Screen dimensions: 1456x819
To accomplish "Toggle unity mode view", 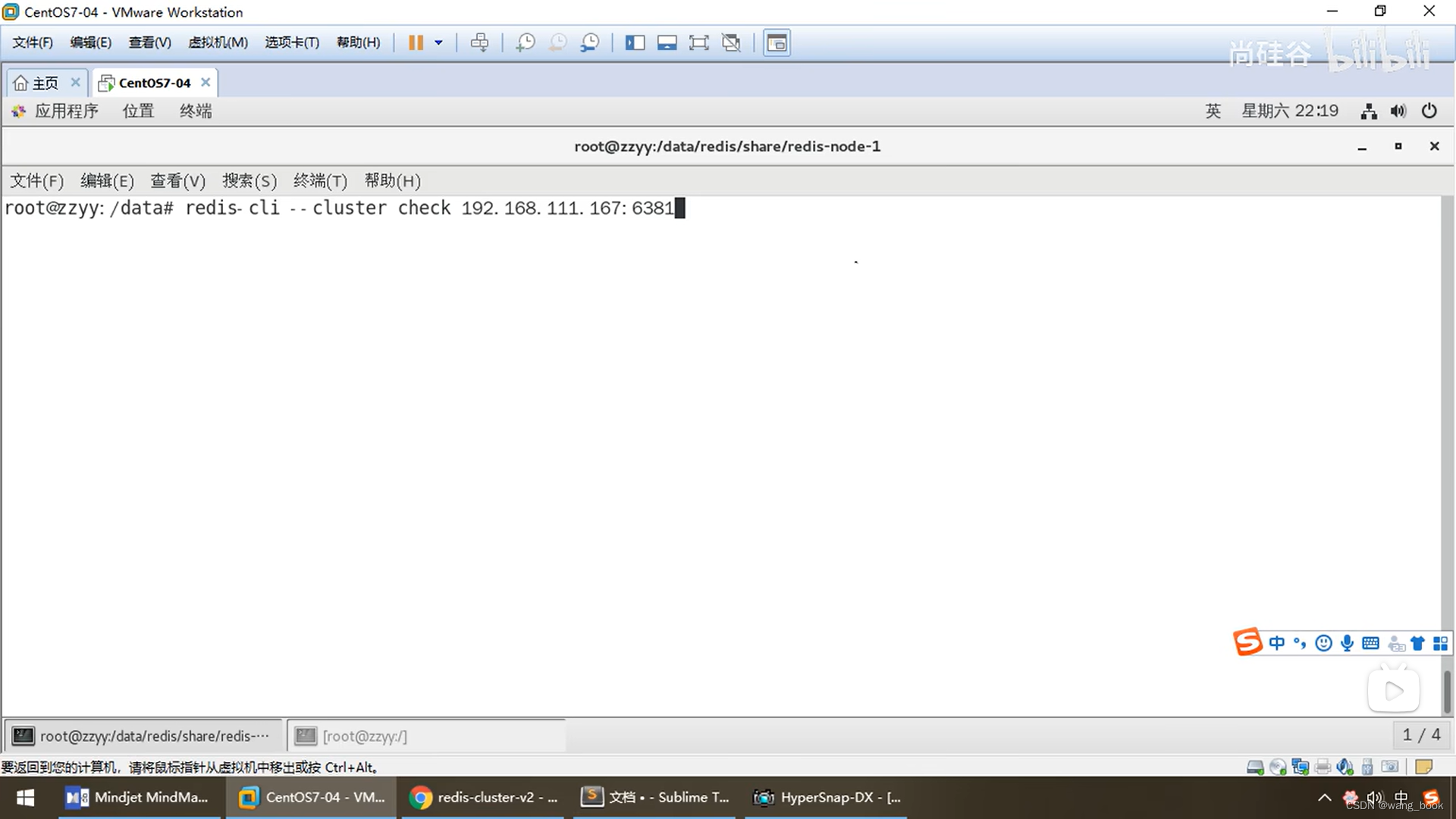I will 731,42.
